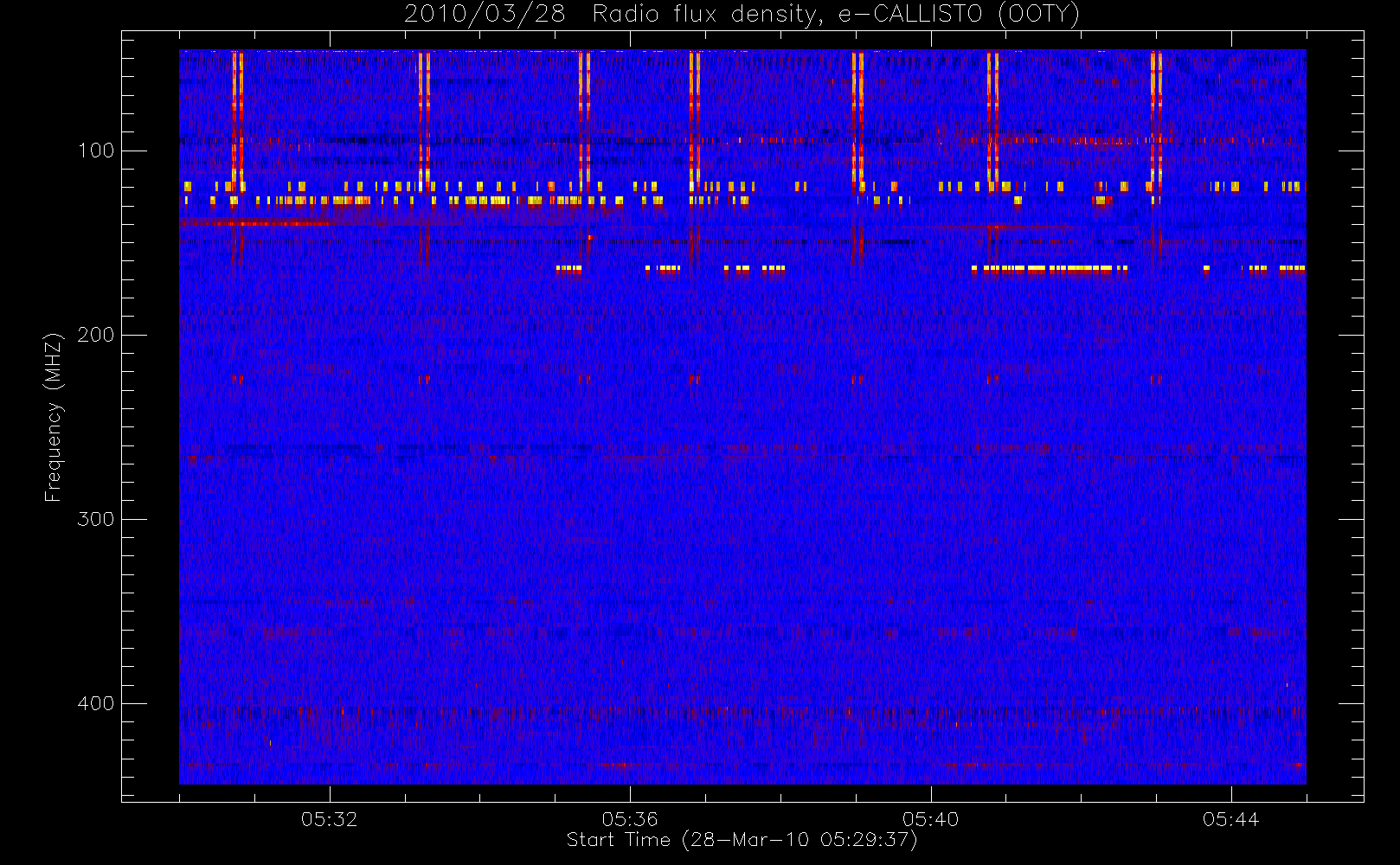Click the 05:40 time tick label
The image size is (1400, 865).
tap(930, 819)
